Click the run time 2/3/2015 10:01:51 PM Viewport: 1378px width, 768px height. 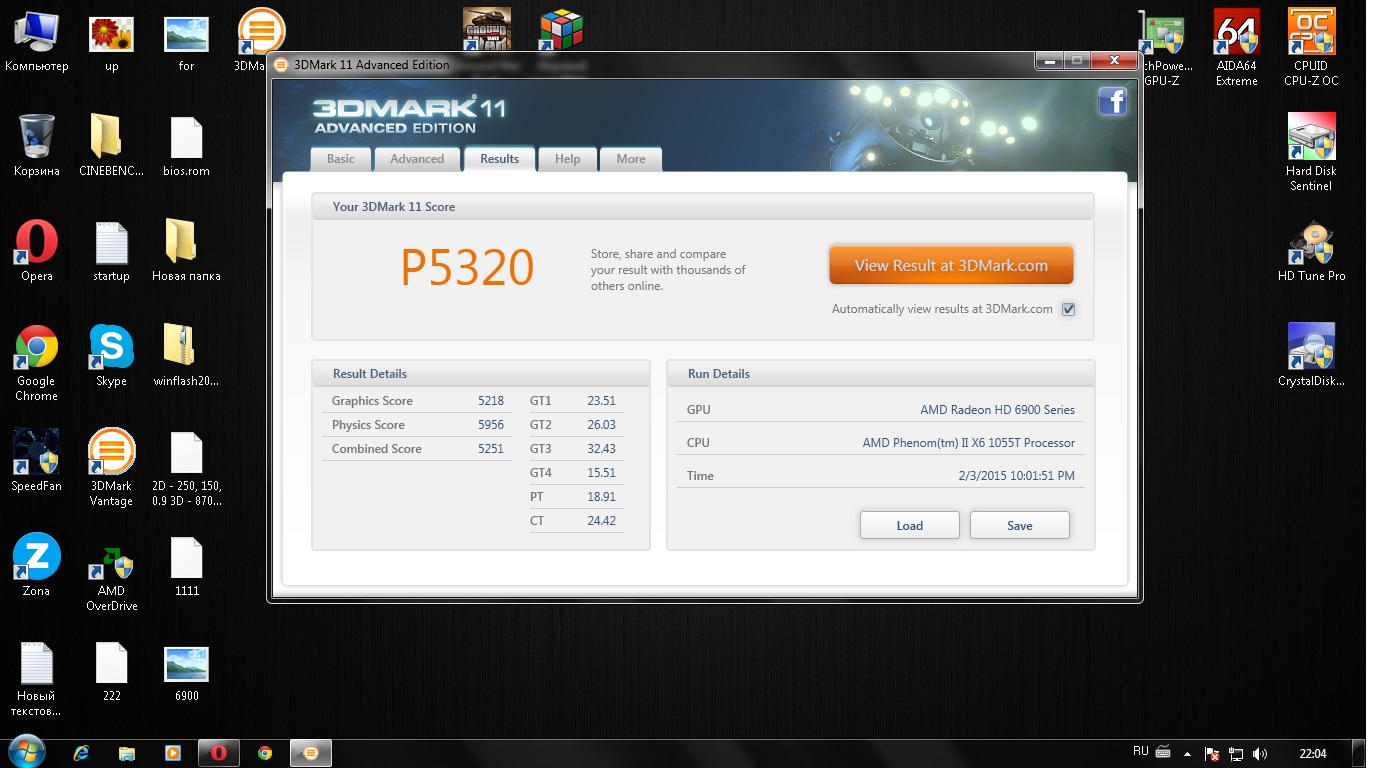[1016, 476]
